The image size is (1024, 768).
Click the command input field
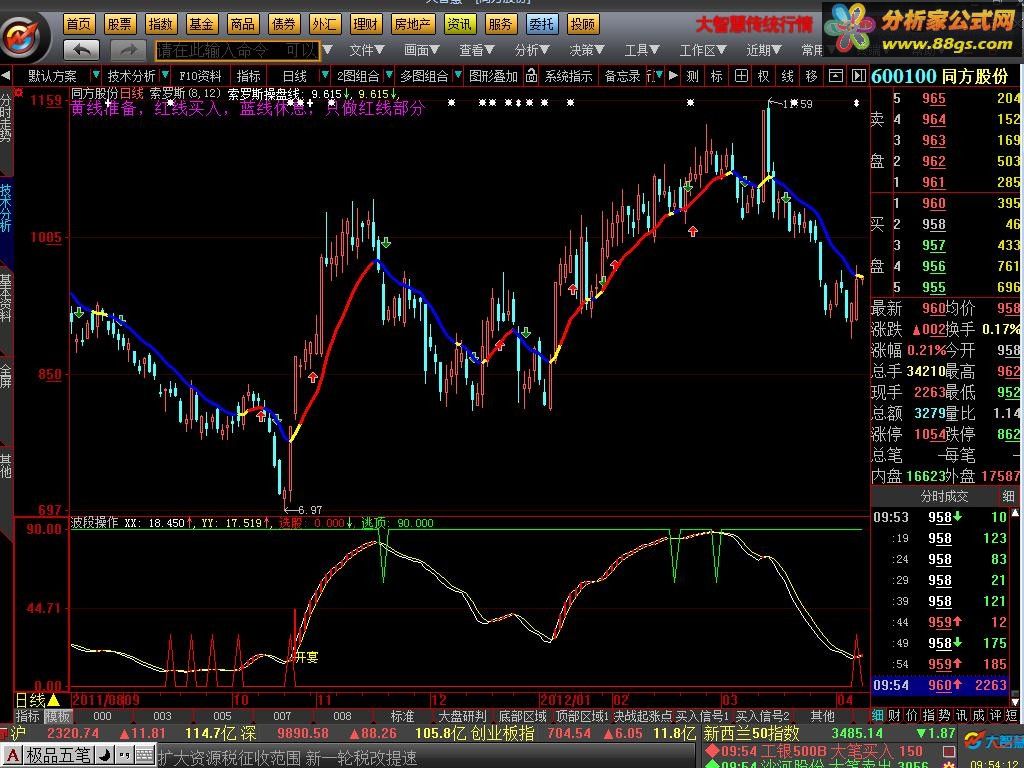pos(238,50)
